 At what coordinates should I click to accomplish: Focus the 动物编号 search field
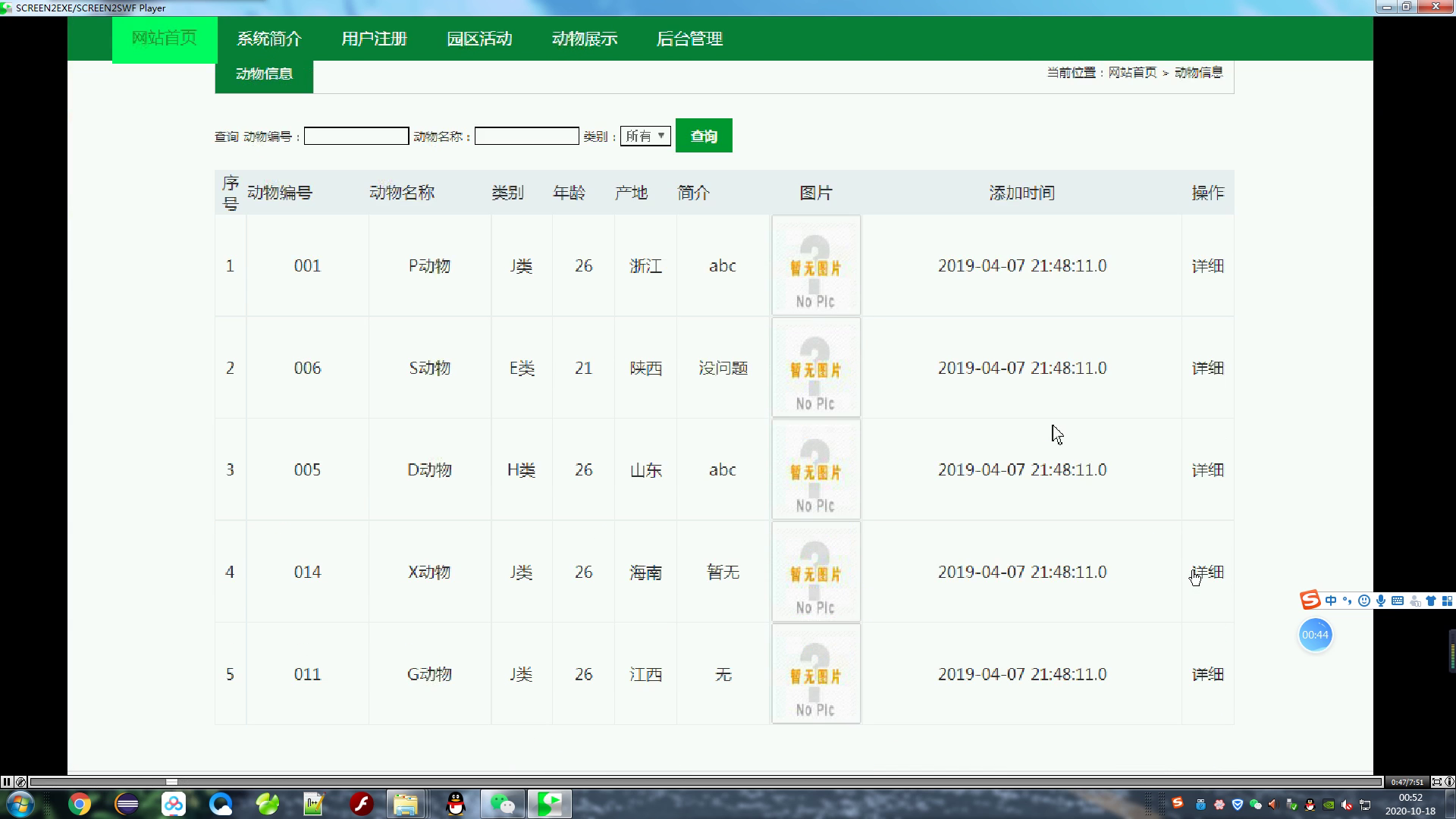coord(356,136)
